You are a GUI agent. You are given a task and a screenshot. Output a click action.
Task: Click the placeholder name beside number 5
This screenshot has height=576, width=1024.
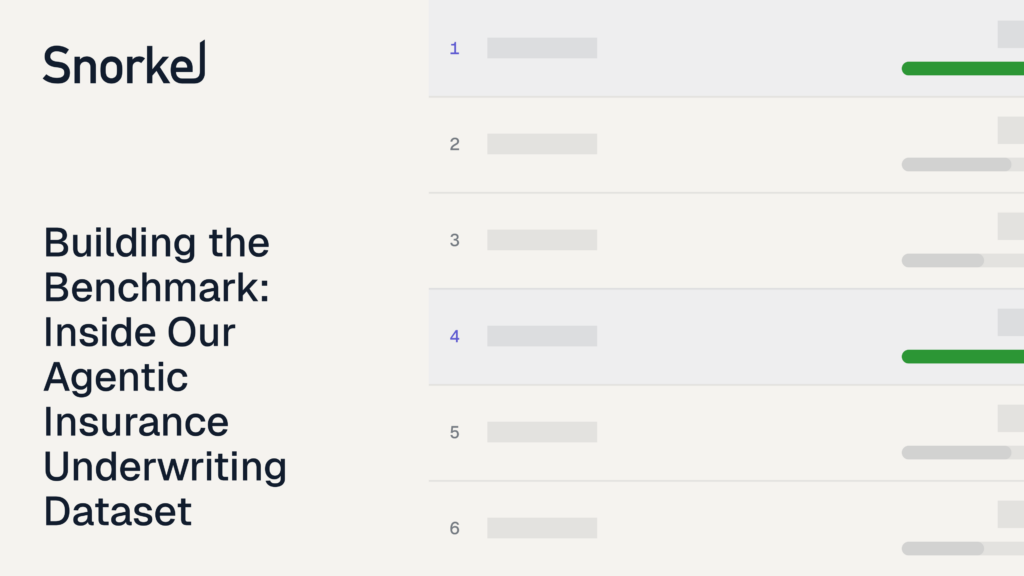(x=542, y=432)
